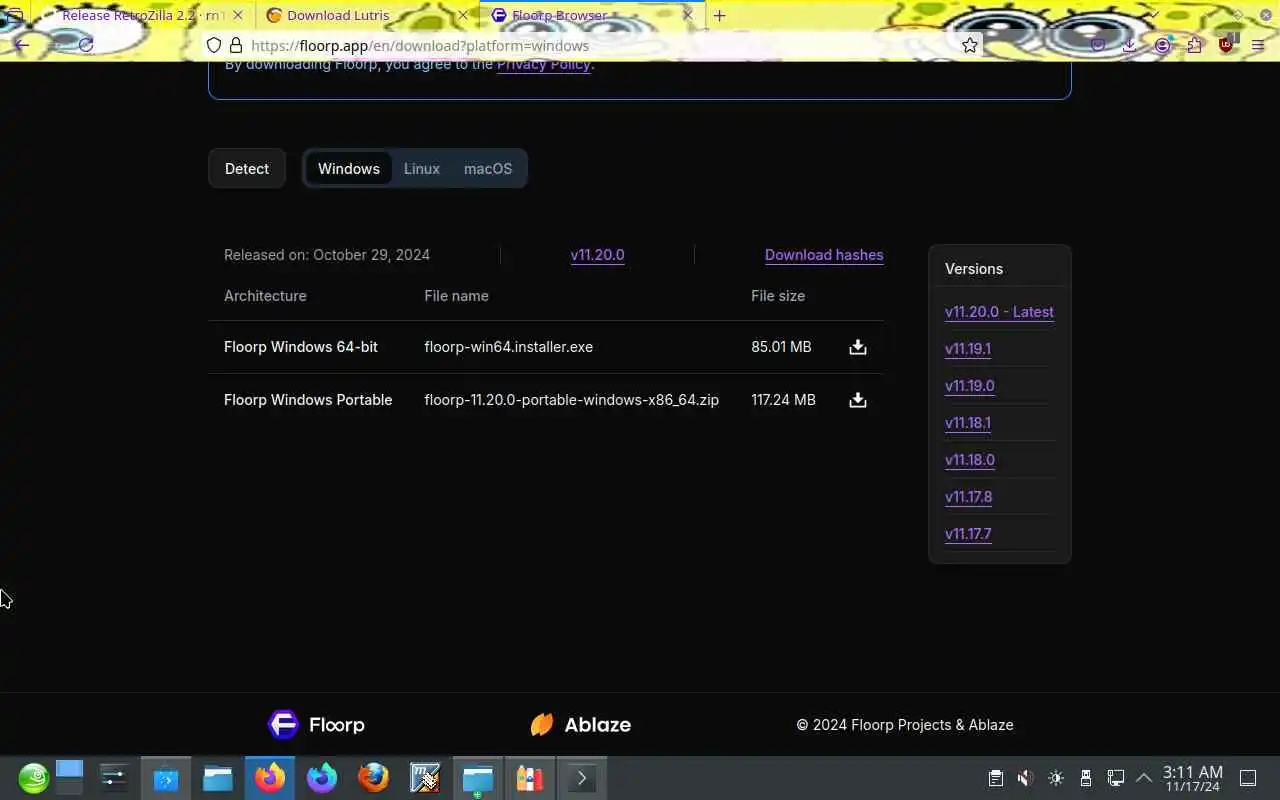
Task: Click the muted volume tray icon
Action: point(1025,778)
